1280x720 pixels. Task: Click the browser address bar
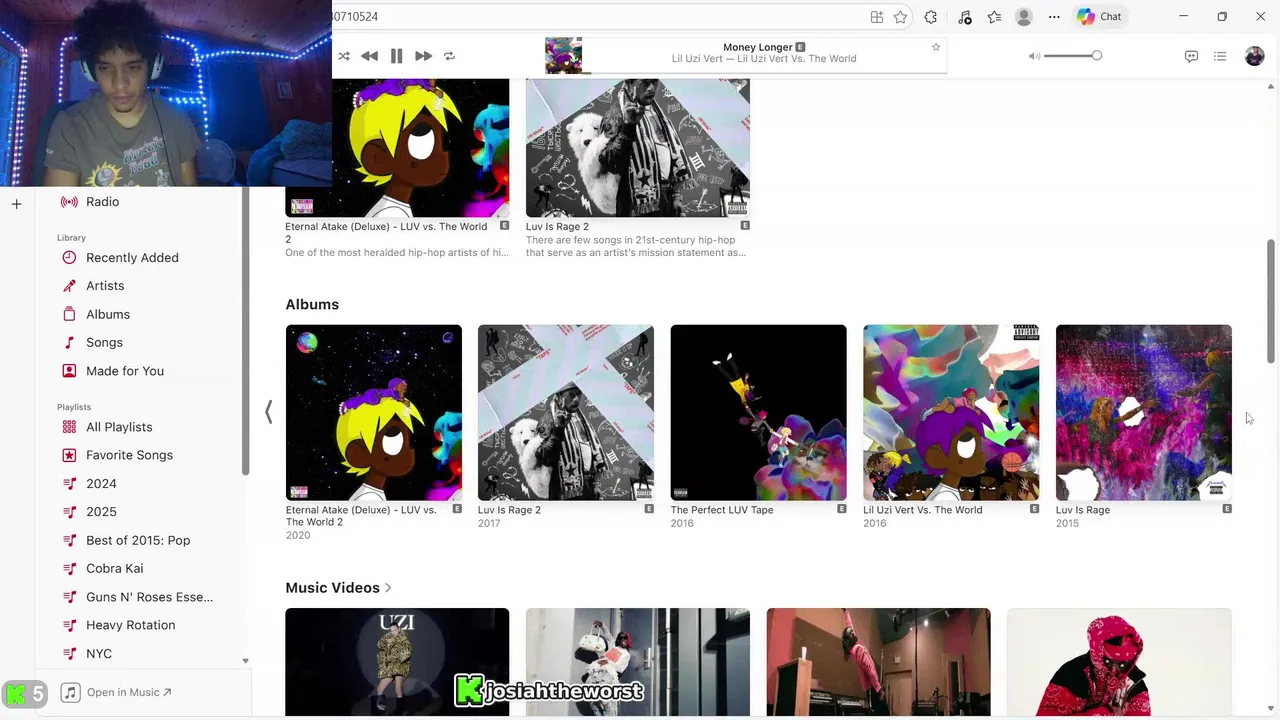point(600,17)
